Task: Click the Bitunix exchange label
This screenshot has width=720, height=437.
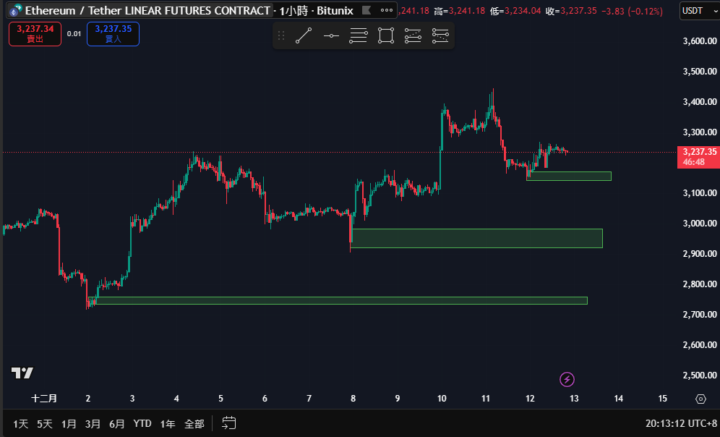Action: [335, 11]
